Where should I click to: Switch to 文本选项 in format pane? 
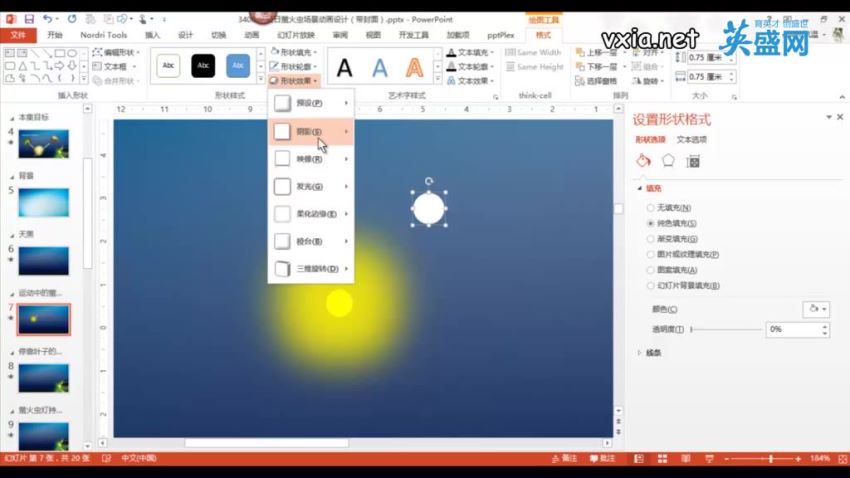click(691, 140)
